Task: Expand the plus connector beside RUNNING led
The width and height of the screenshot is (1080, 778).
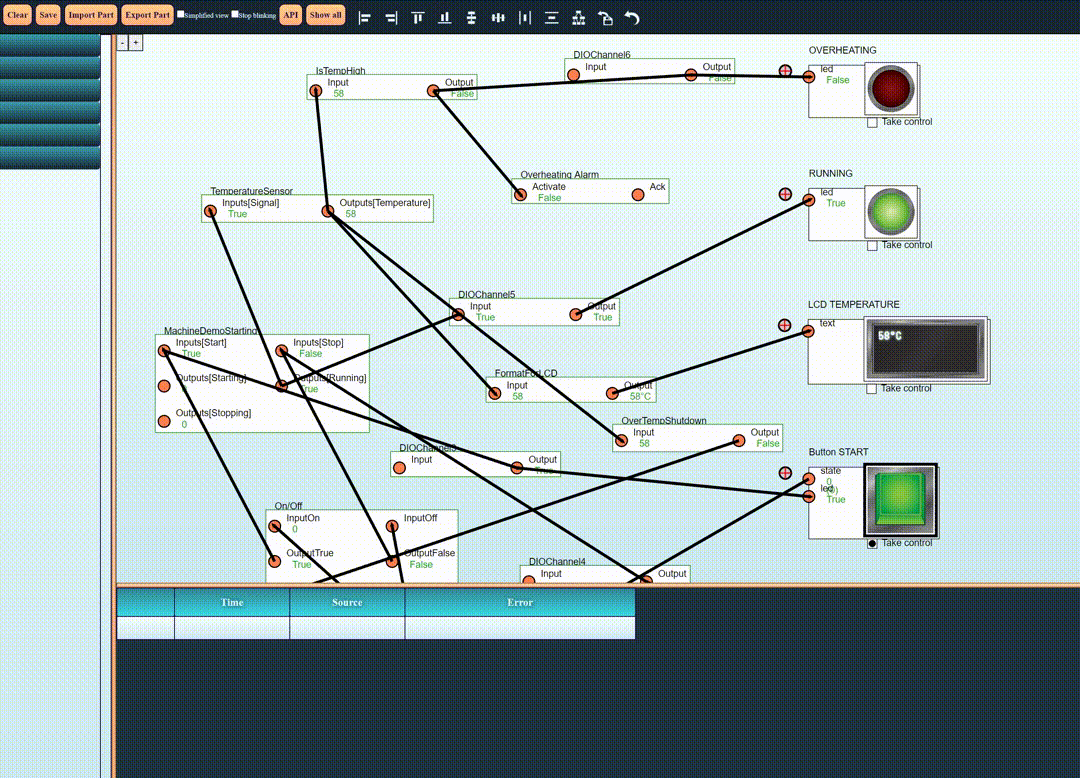Action: coord(785,194)
